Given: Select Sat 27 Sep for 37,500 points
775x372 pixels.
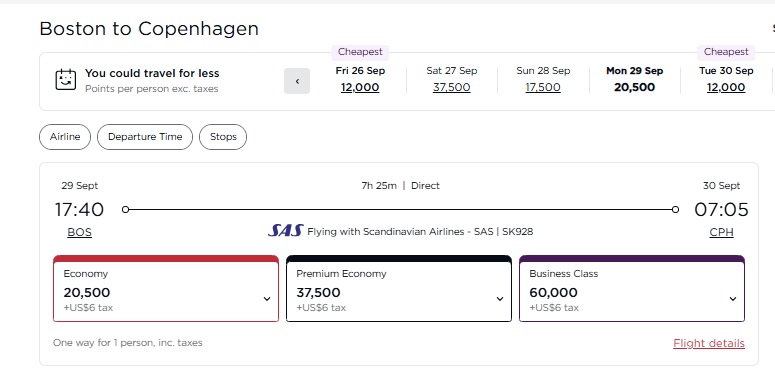Looking at the screenshot, I should pos(452,80).
